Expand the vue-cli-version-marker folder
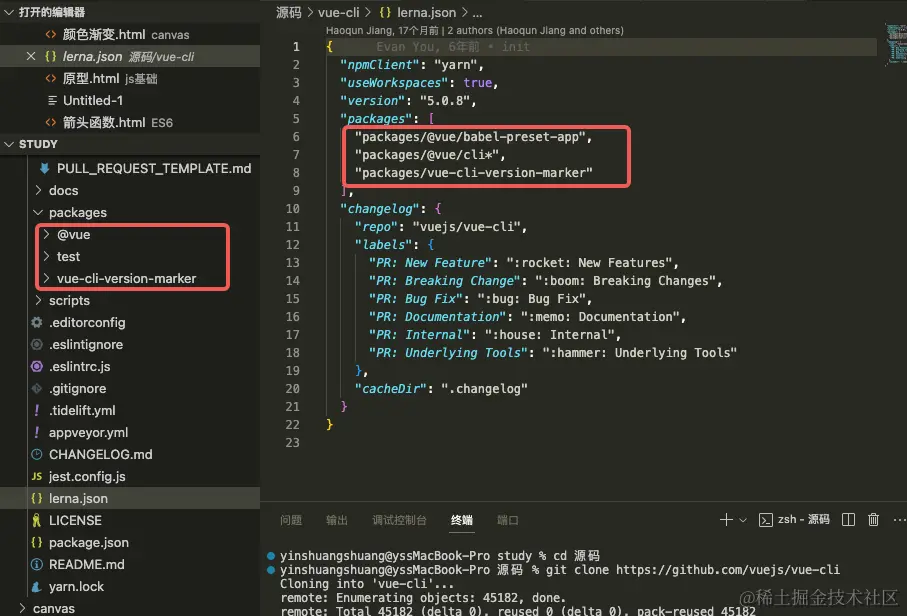This screenshot has width=907, height=616. point(46,278)
